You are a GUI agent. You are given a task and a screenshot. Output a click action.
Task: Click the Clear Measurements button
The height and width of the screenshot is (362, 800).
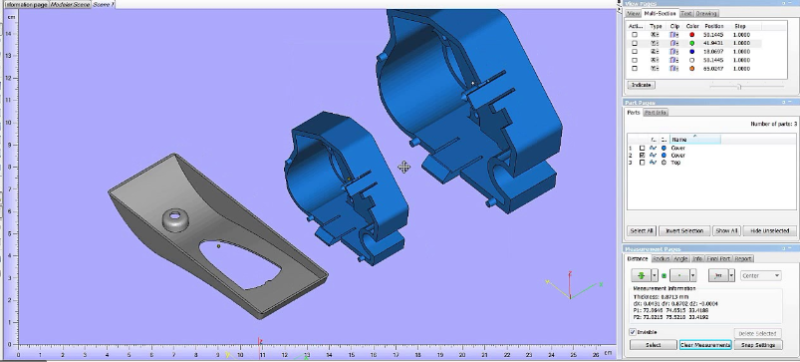tap(706, 345)
